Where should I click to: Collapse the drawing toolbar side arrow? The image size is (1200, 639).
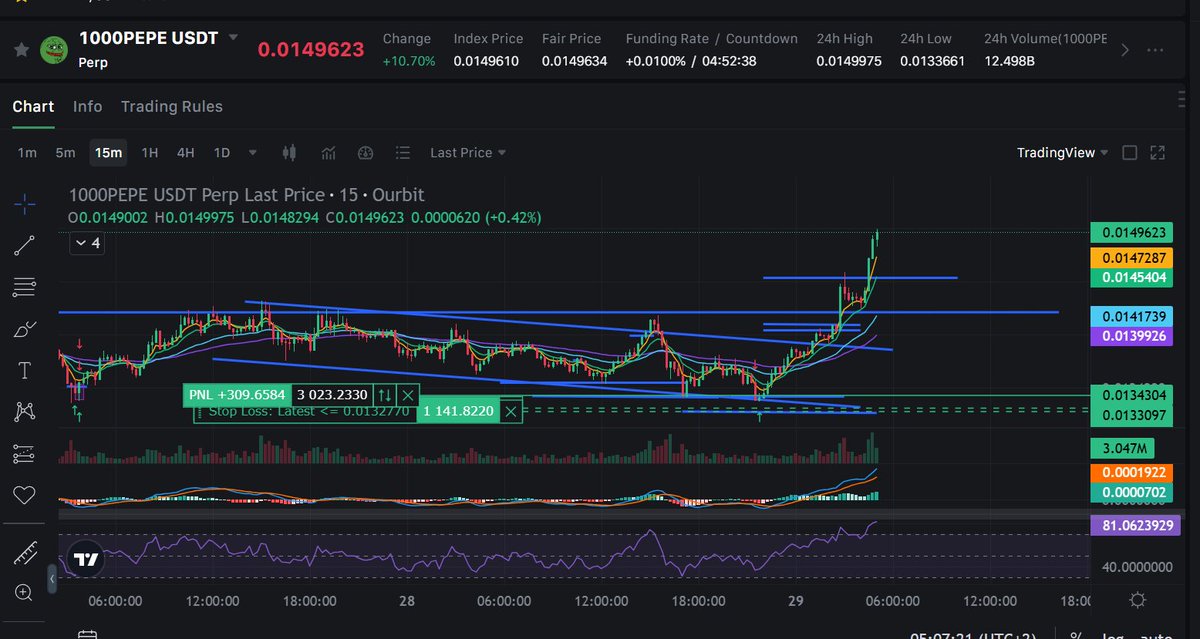(x=53, y=578)
